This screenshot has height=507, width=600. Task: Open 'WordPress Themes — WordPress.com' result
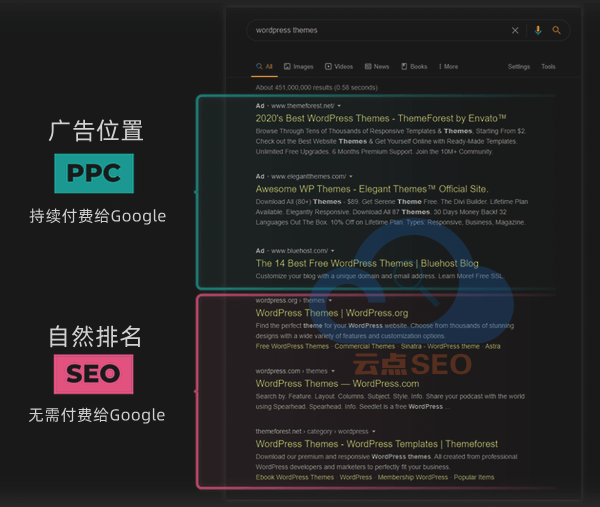click(x=337, y=384)
